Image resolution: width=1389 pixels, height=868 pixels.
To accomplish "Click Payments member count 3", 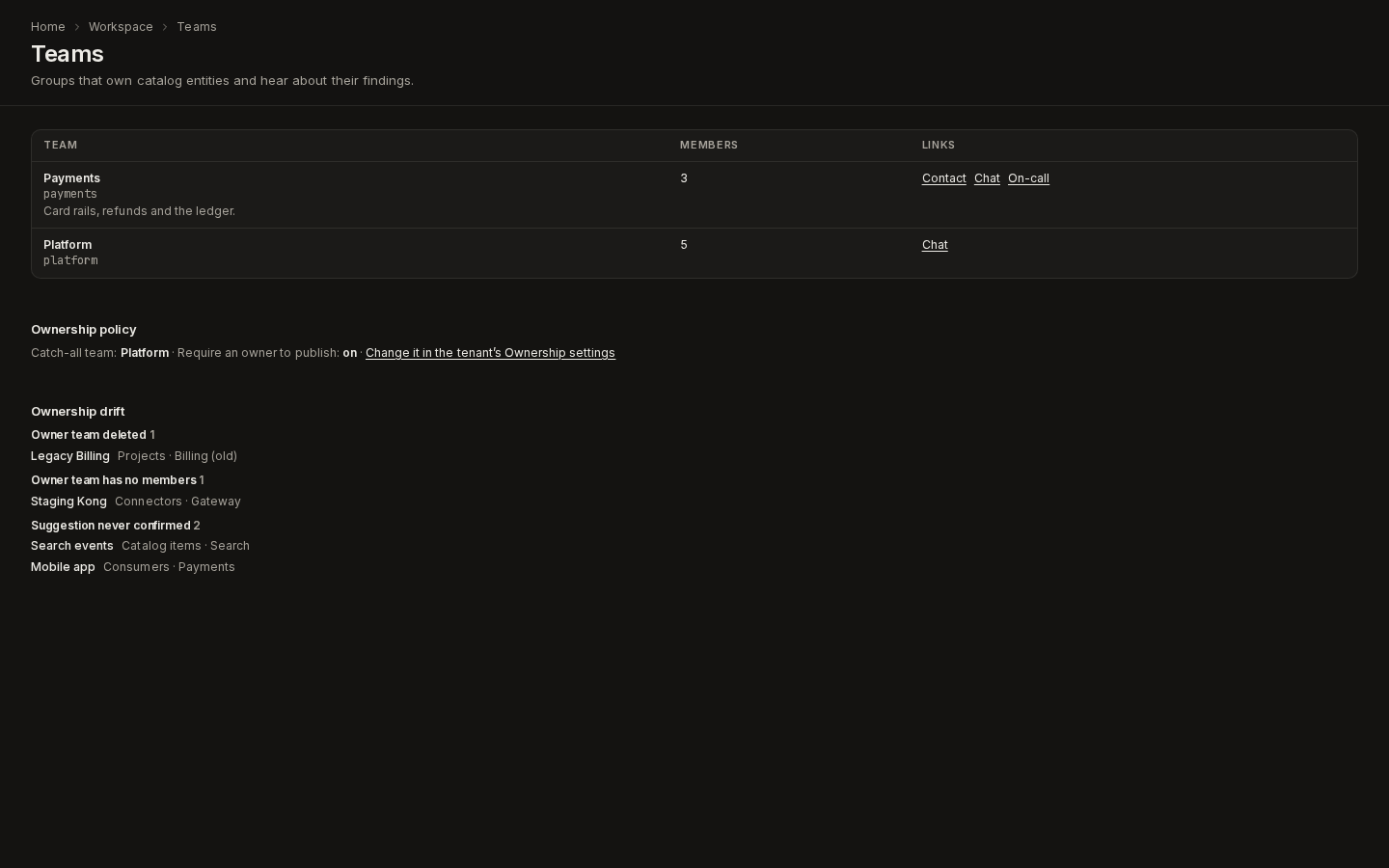I will coord(684,178).
